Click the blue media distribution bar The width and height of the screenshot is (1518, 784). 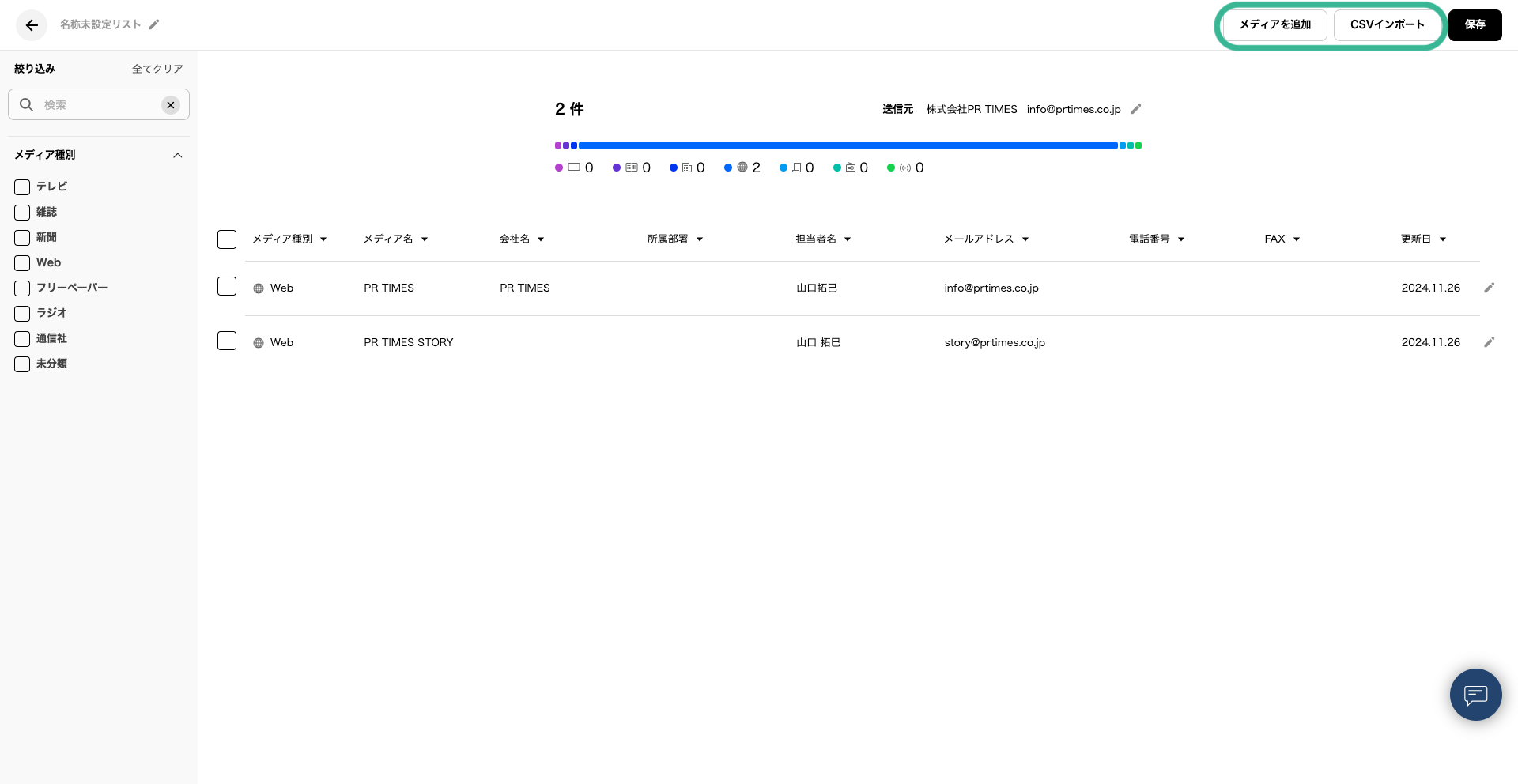[848, 145]
